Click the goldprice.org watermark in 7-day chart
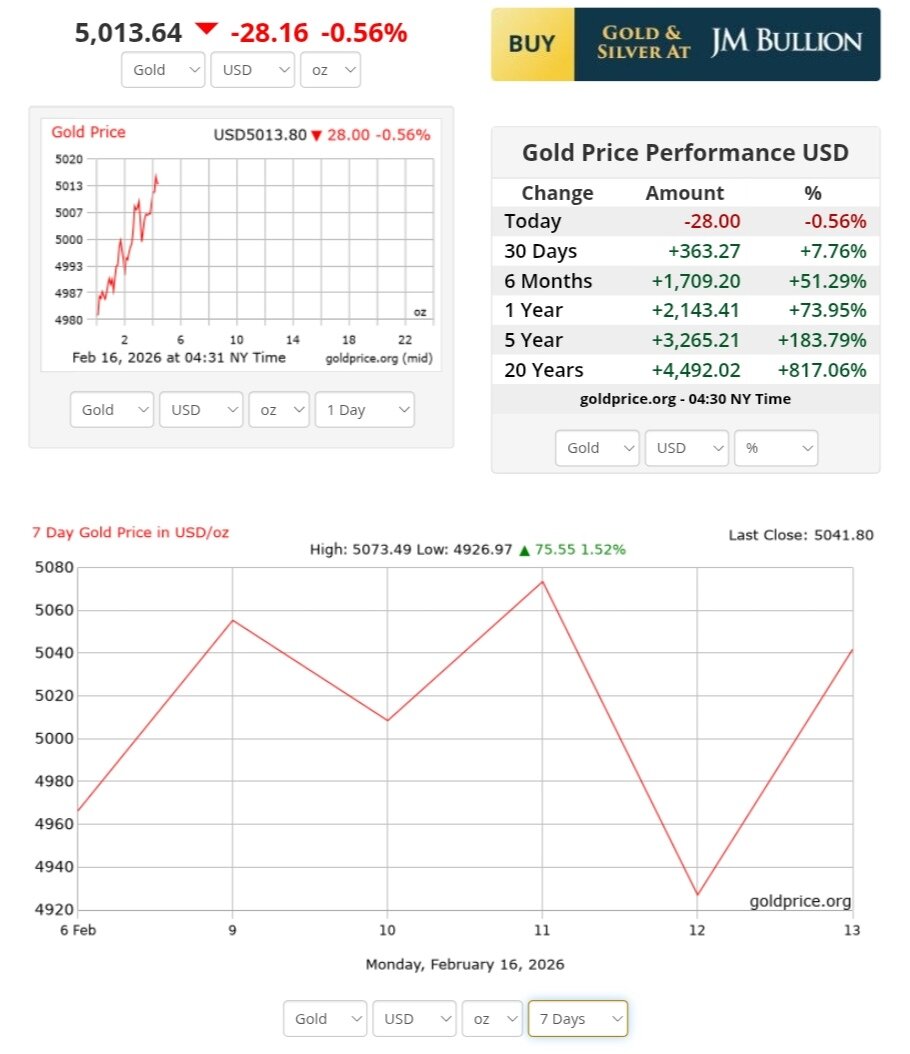910x1054 pixels. (800, 901)
